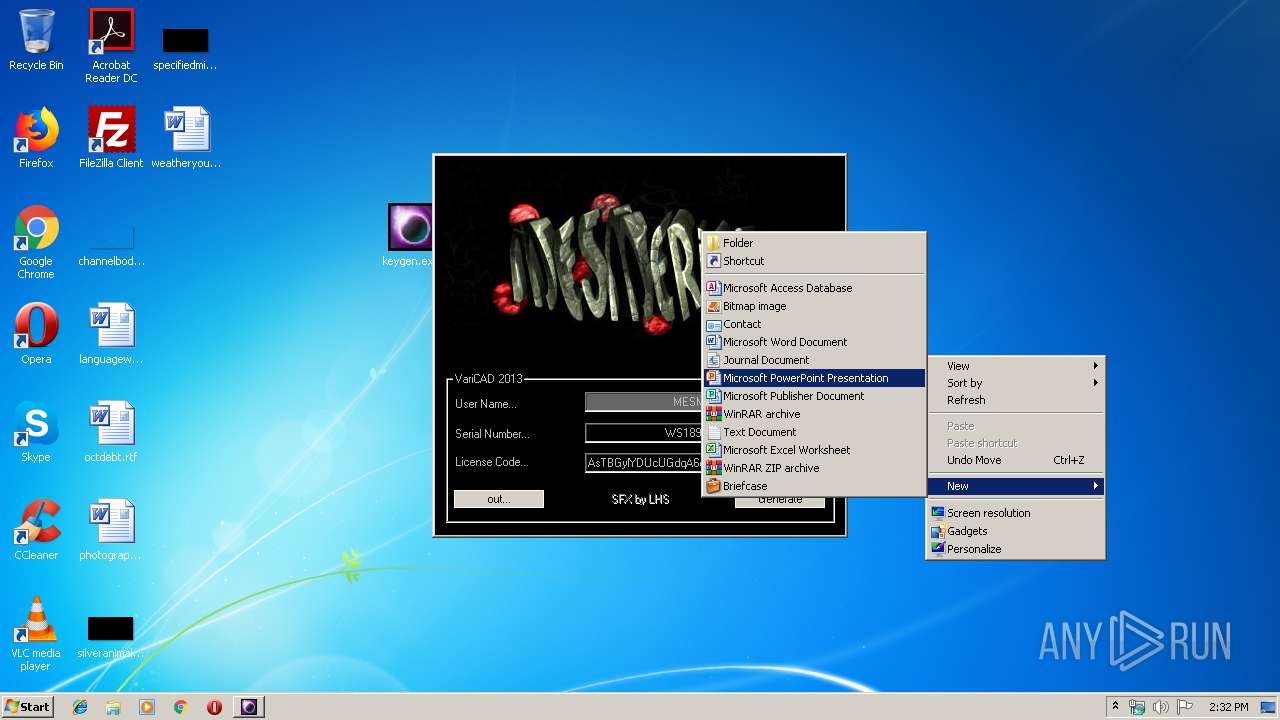This screenshot has width=1280, height=720.
Task: Select the silveranimal desktop file
Action: click(x=111, y=635)
